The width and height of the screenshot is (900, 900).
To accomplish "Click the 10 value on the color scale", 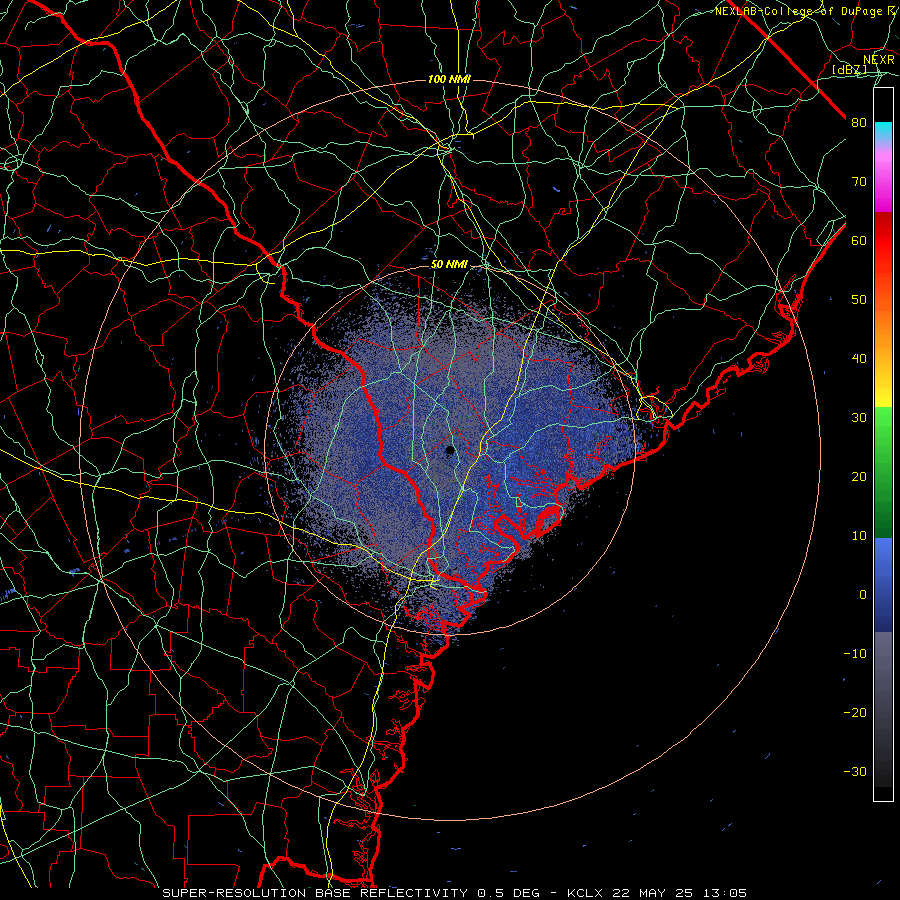I will tap(859, 536).
